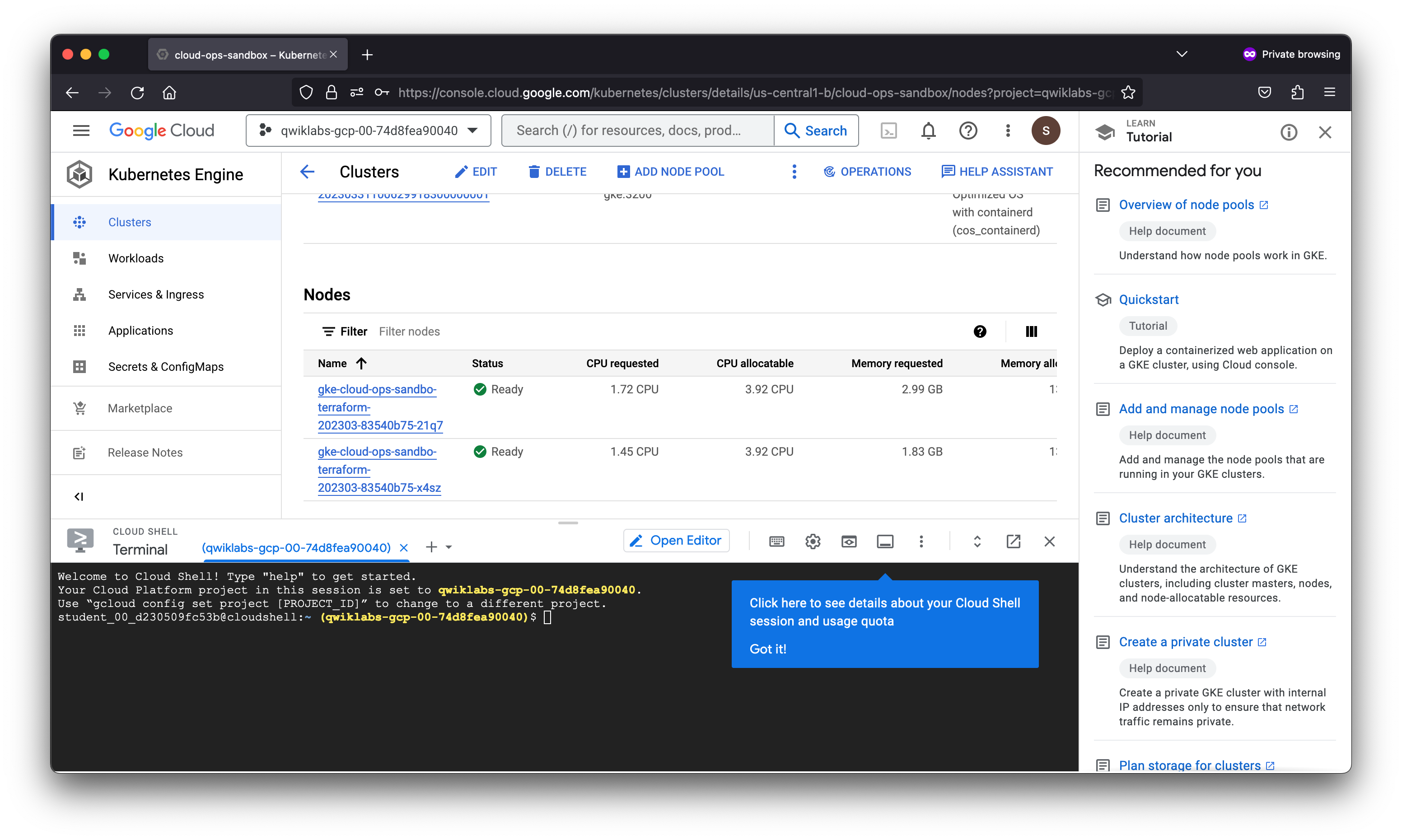Screen dimensions: 1402x840
Task: Click tutorial panel info icon
Action: pos(1289,132)
